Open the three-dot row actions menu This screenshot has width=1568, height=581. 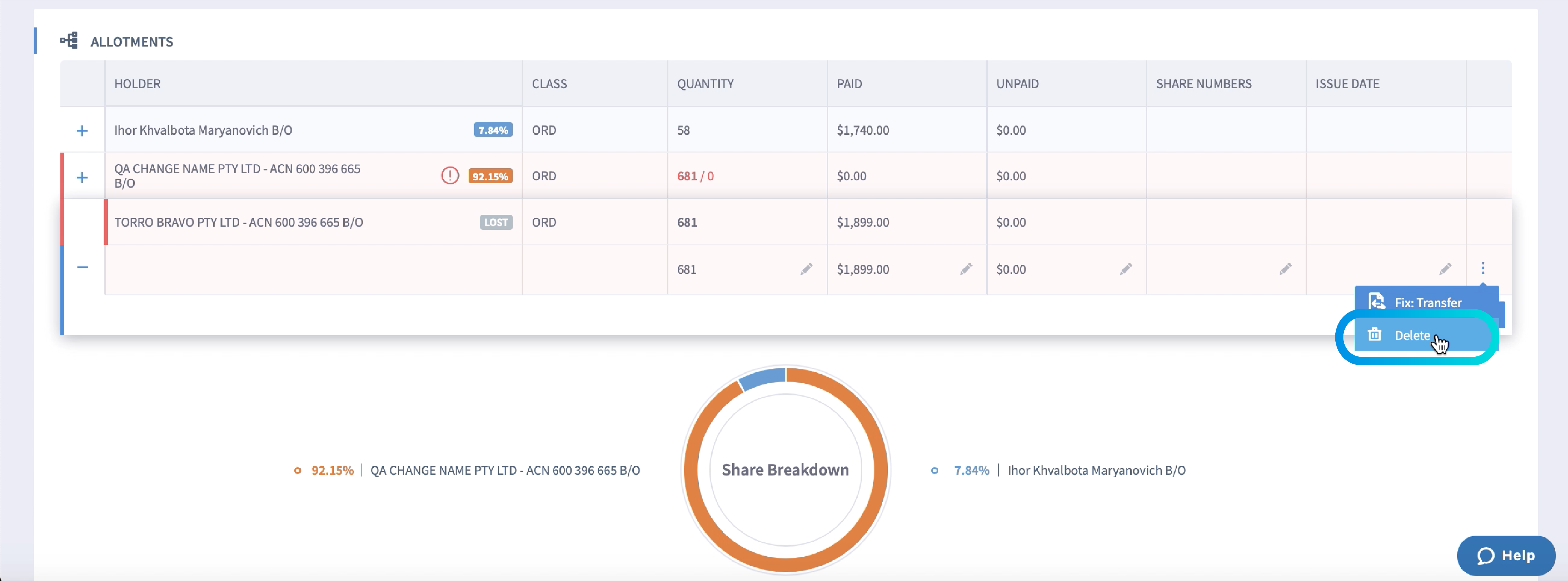(1483, 268)
